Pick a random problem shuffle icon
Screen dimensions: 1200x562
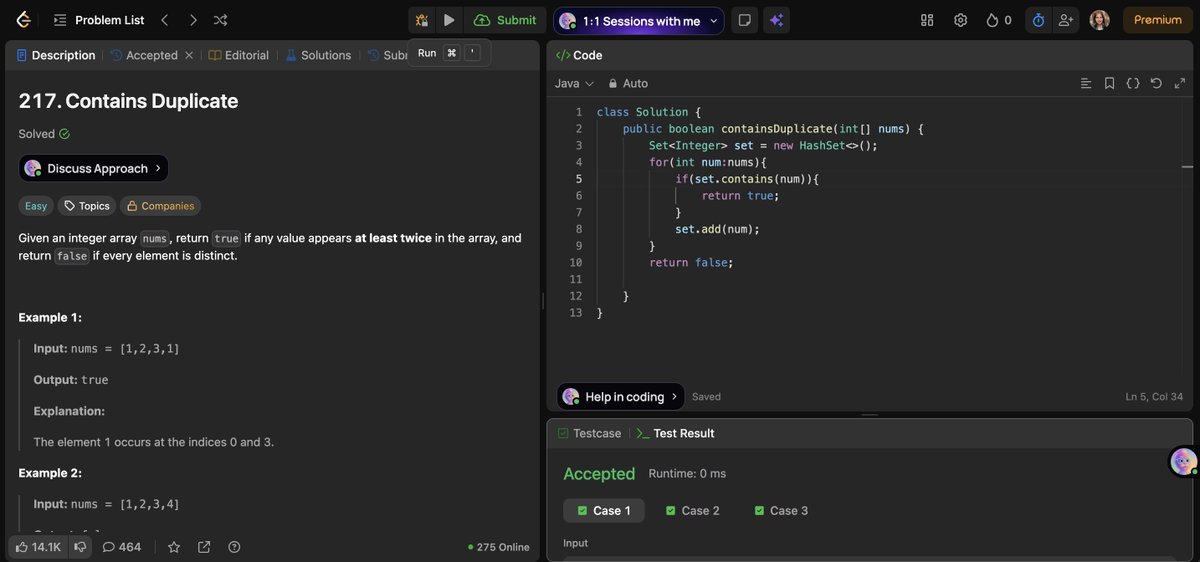coord(221,20)
